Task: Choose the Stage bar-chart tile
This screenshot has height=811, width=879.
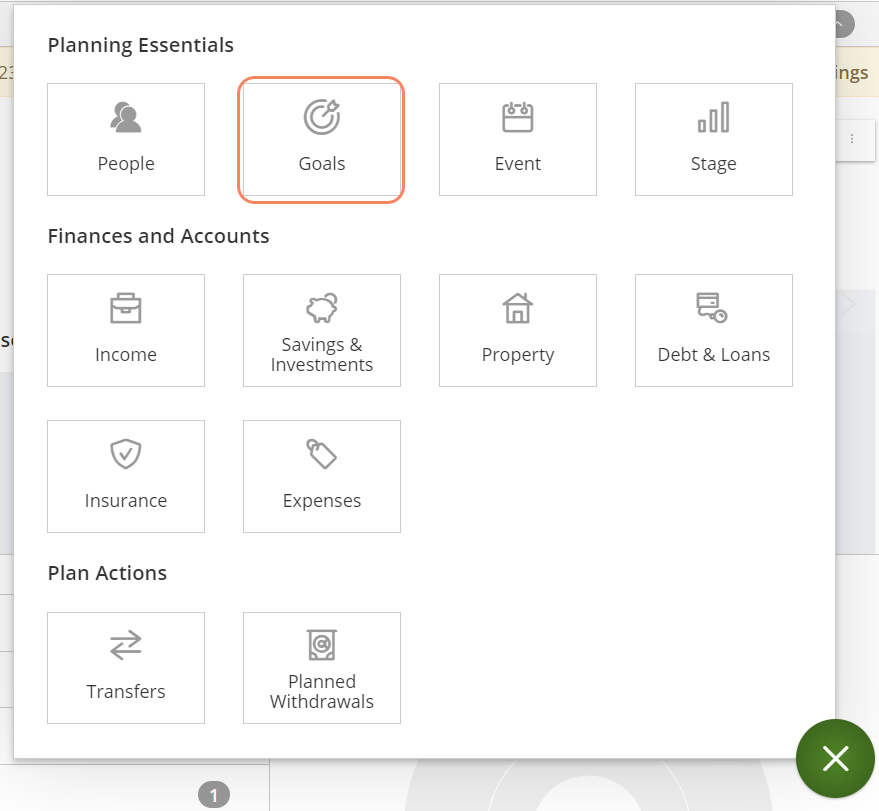Action: point(714,139)
